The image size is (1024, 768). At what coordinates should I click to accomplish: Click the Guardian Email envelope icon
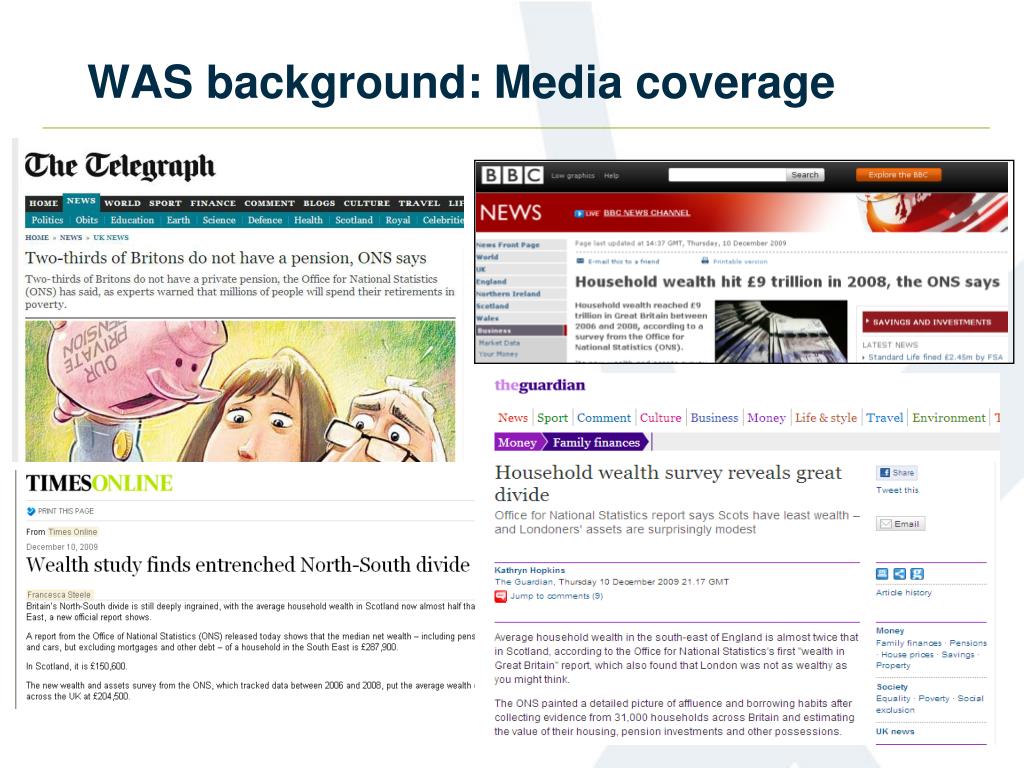click(x=886, y=524)
